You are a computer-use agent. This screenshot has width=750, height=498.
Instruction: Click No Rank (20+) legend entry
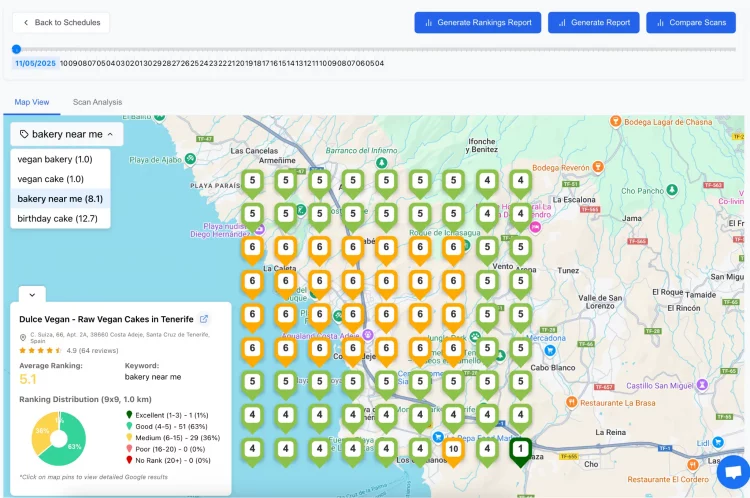tap(168, 460)
